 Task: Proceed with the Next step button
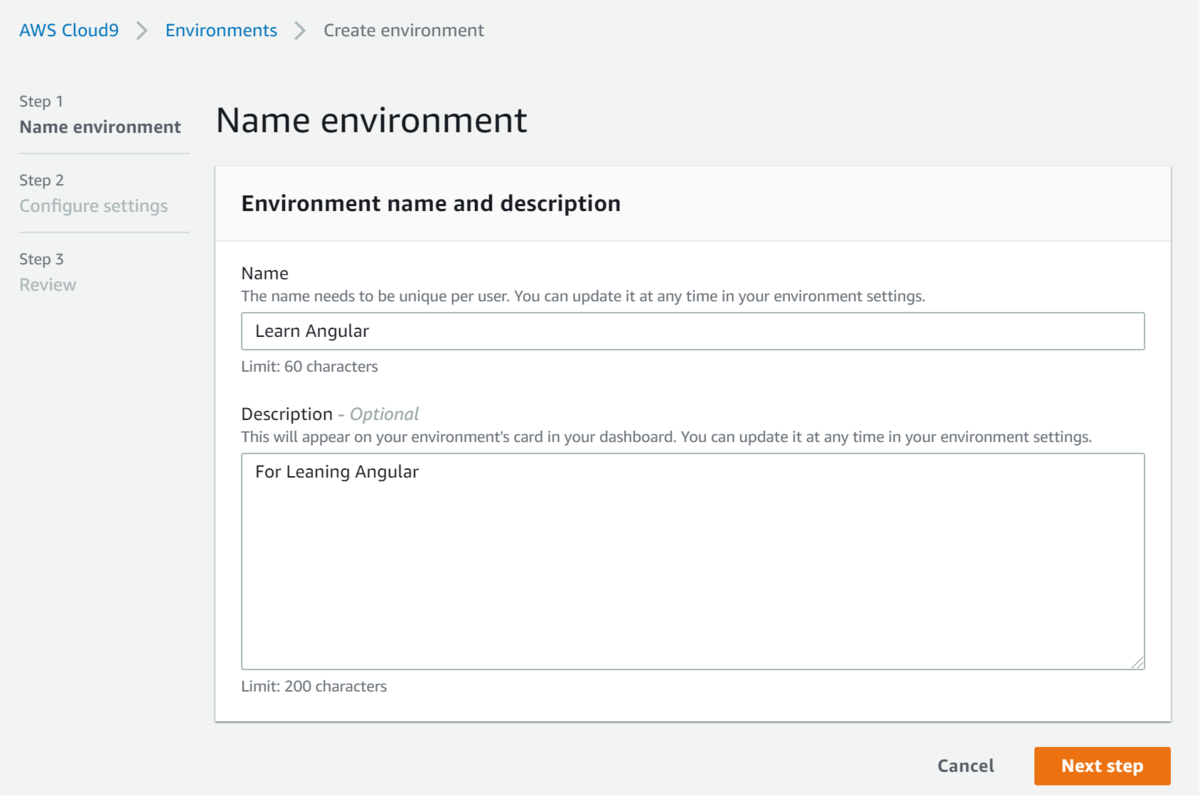(x=1102, y=766)
